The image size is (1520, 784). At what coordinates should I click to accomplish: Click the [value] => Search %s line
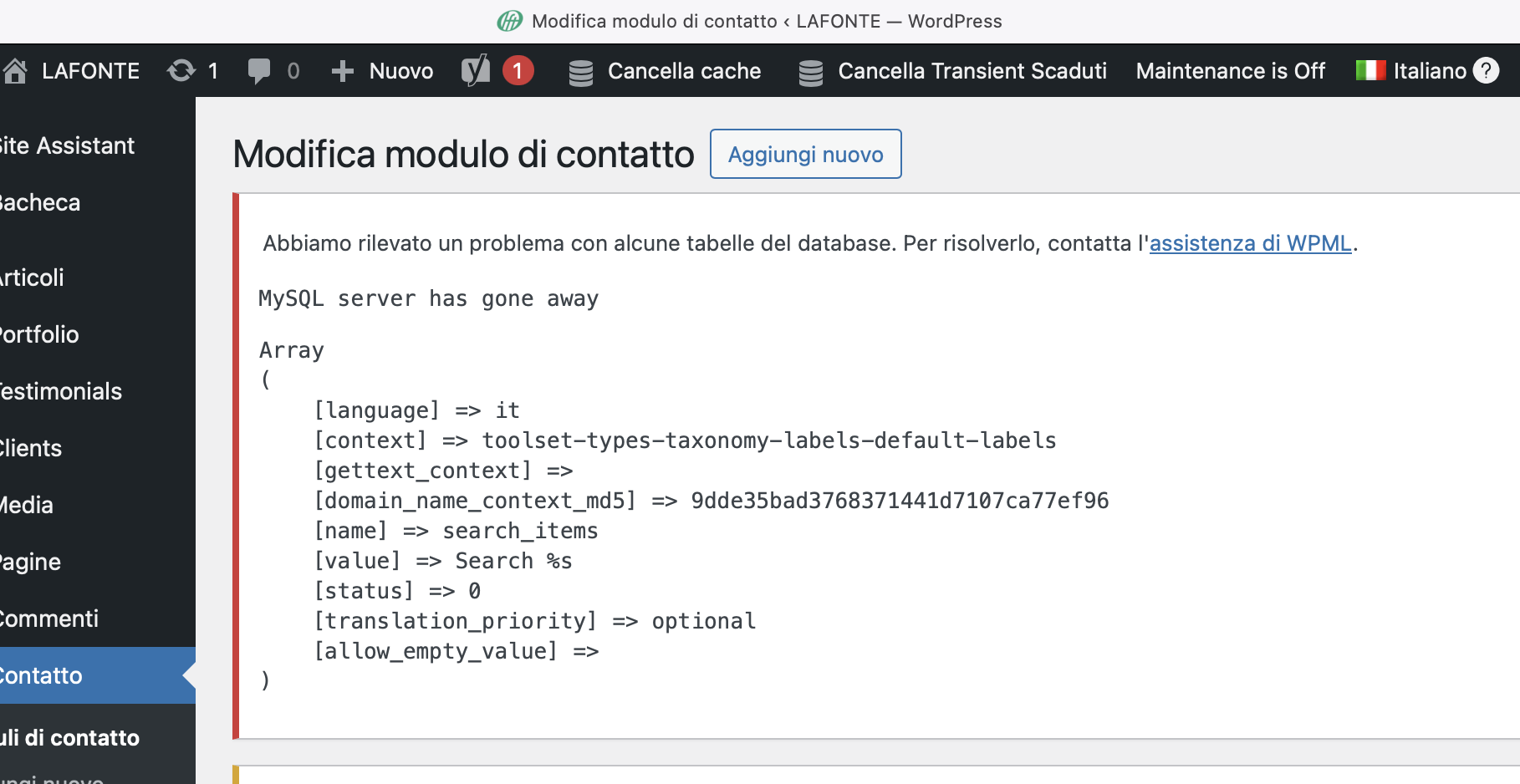pyautogui.click(x=443, y=561)
